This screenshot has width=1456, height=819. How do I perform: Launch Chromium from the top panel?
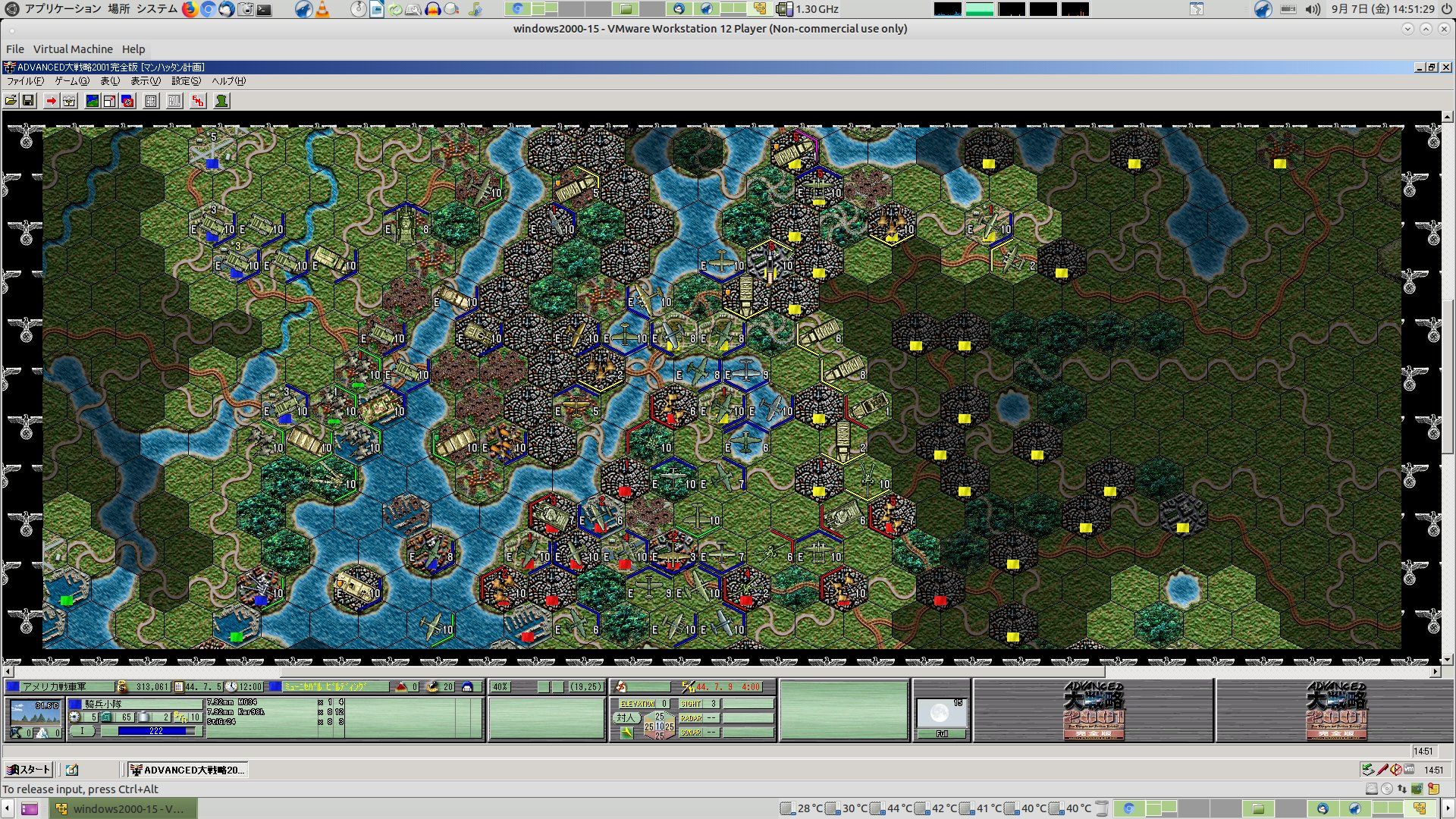(208, 9)
